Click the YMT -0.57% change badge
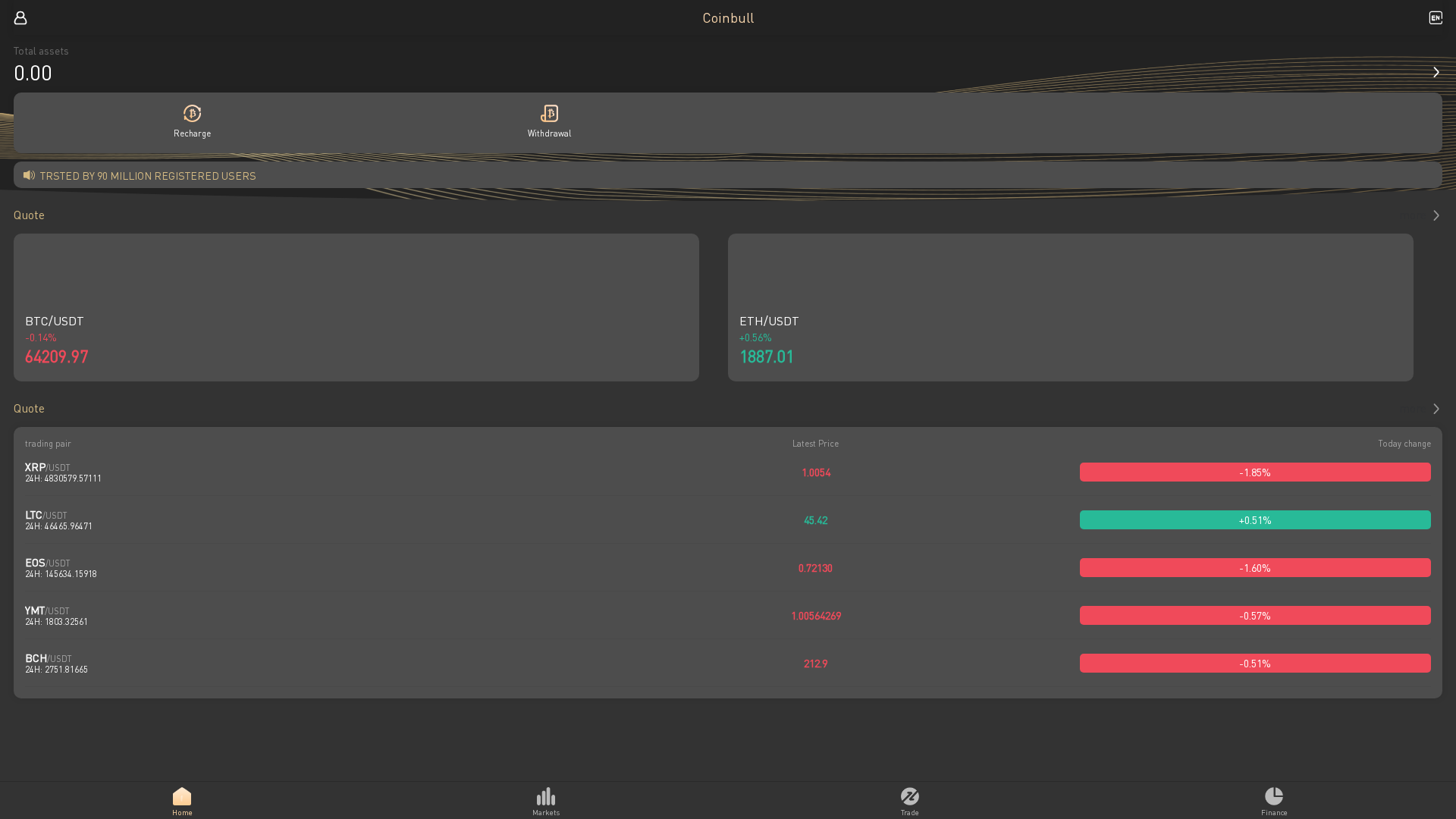The image size is (1456, 819). click(x=1255, y=616)
